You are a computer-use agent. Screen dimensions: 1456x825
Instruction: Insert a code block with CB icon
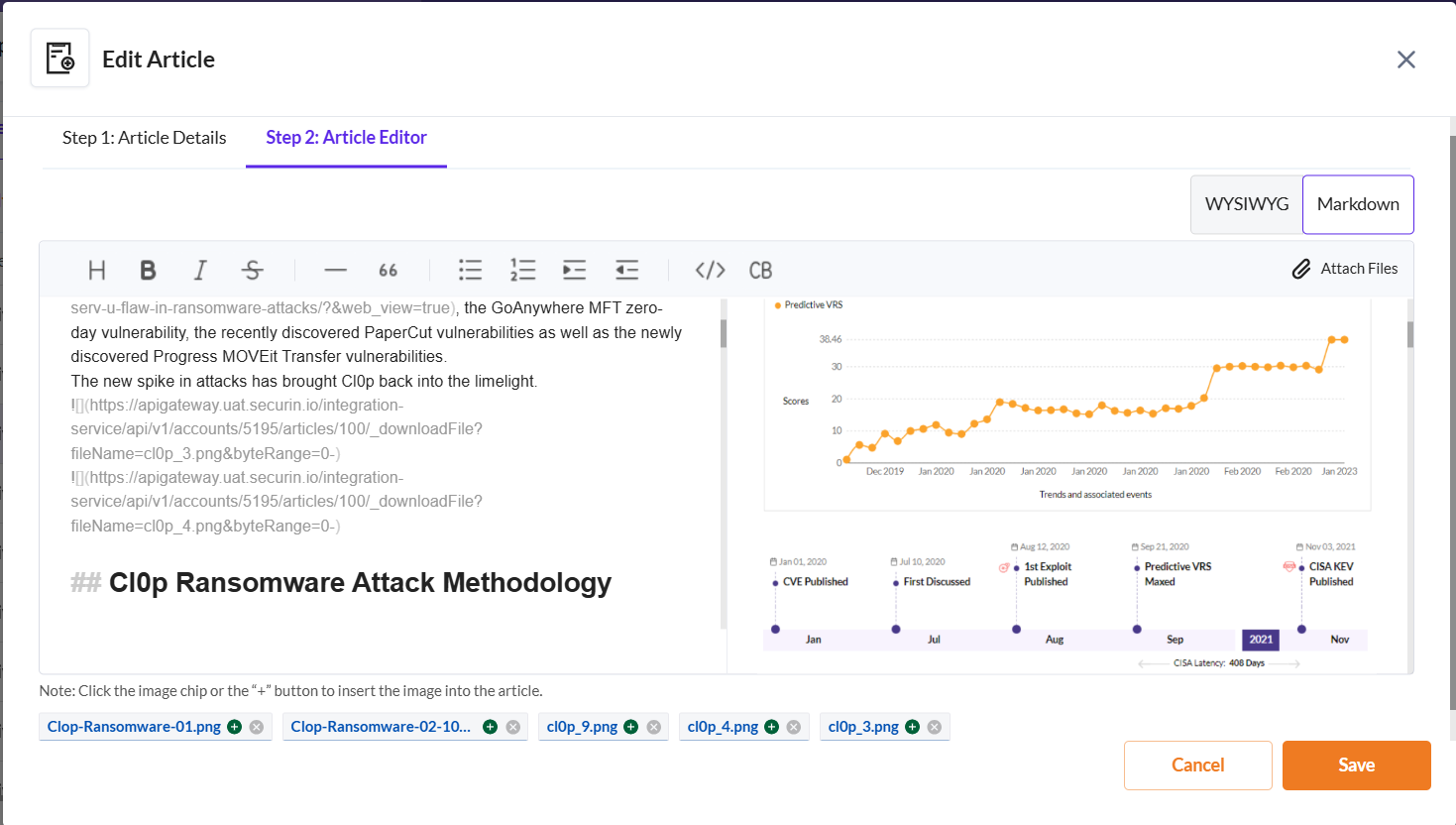click(761, 270)
